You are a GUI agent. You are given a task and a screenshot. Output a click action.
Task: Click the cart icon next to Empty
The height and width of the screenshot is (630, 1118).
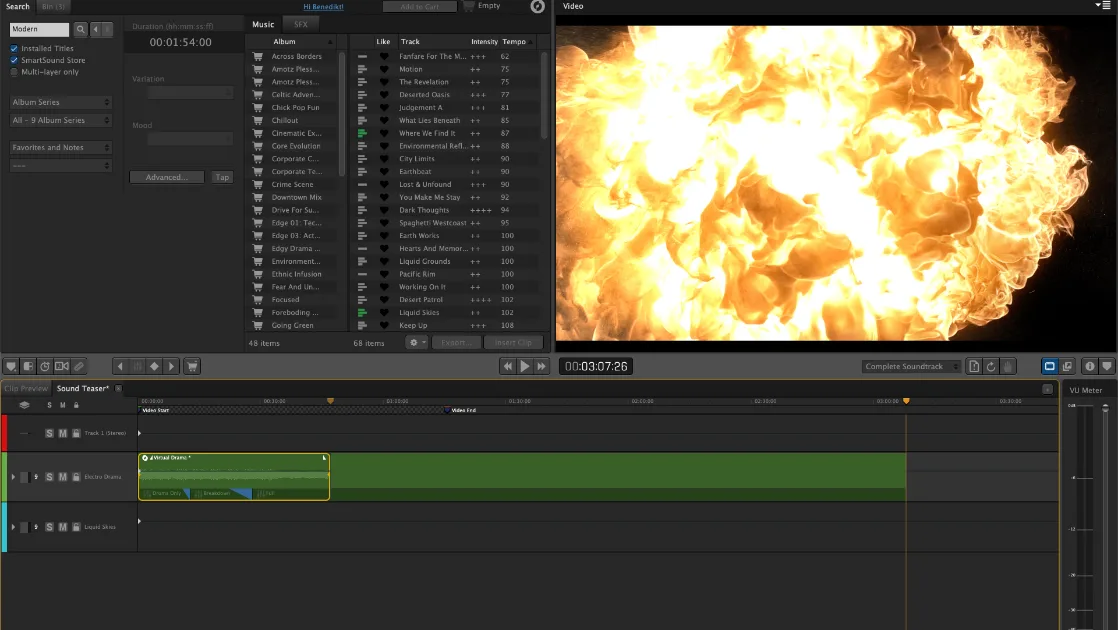pyautogui.click(x=468, y=6)
